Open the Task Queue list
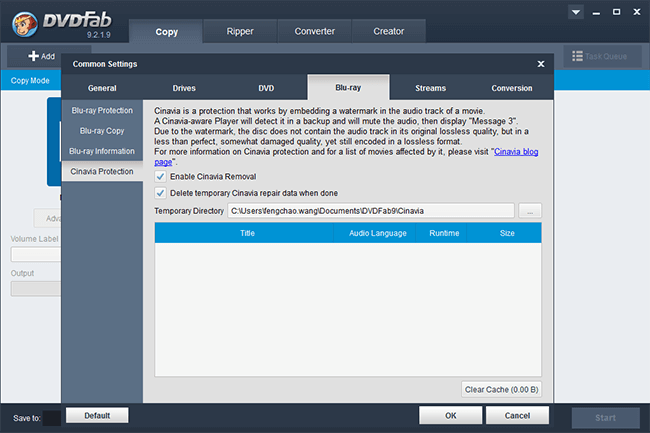The image size is (650, 433). 600,56
